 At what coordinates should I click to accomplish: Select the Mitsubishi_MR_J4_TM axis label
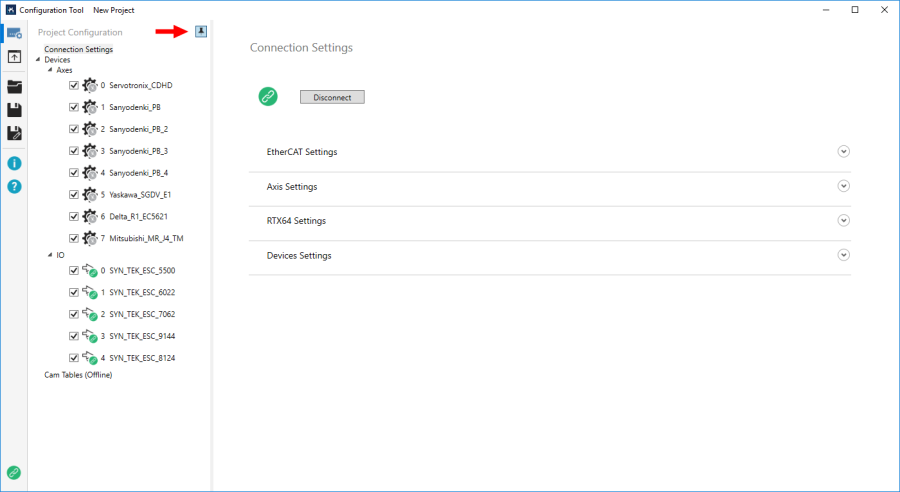coord(146,238)
